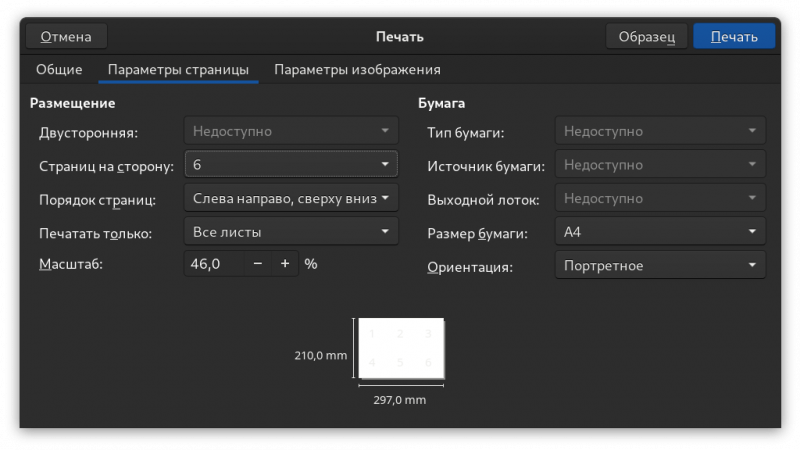
Task: Click the Бумага section heading
Action: coord(441,103)
